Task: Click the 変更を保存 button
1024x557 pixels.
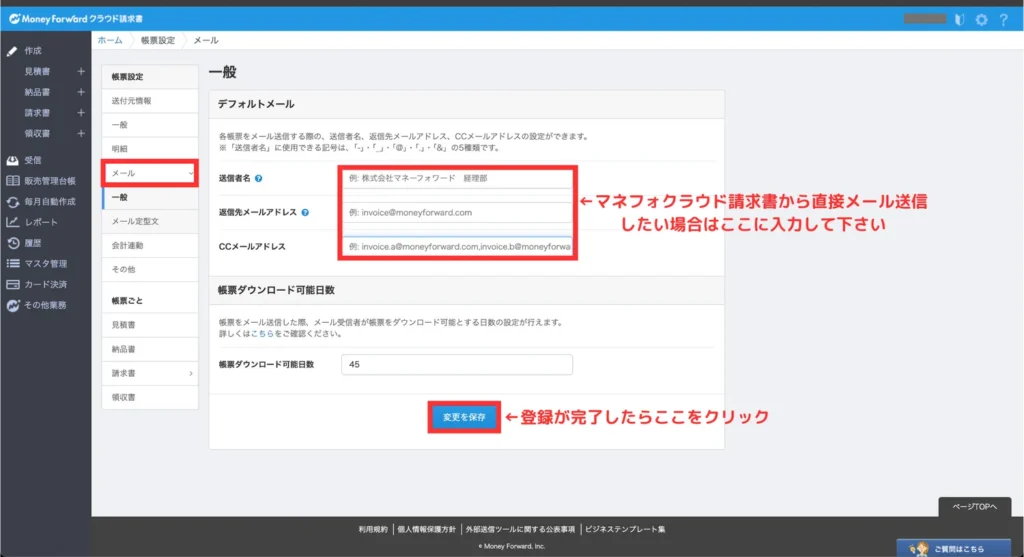Action: point(463,417)
